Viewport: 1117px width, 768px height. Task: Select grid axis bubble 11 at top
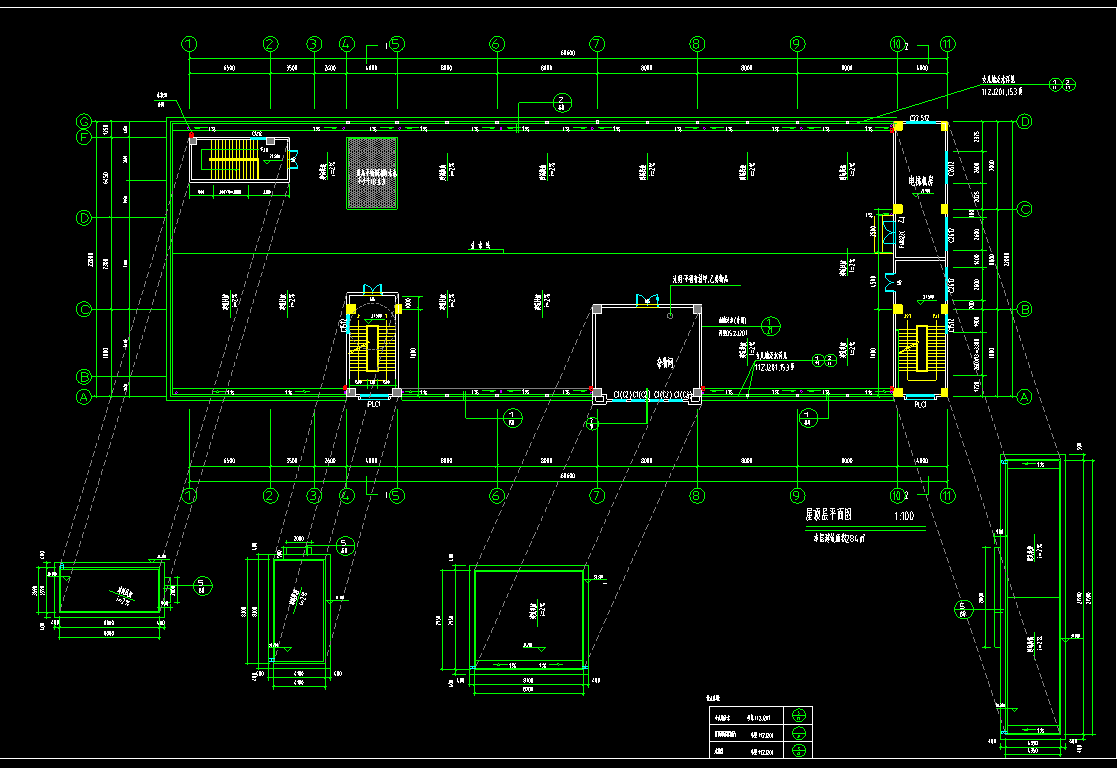(947, 44)
